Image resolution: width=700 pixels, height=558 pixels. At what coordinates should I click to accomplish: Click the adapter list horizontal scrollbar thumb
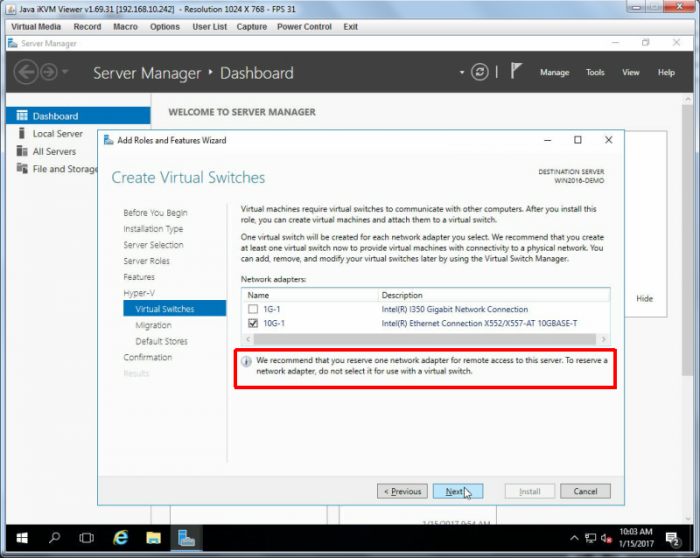tap(425, 339)
